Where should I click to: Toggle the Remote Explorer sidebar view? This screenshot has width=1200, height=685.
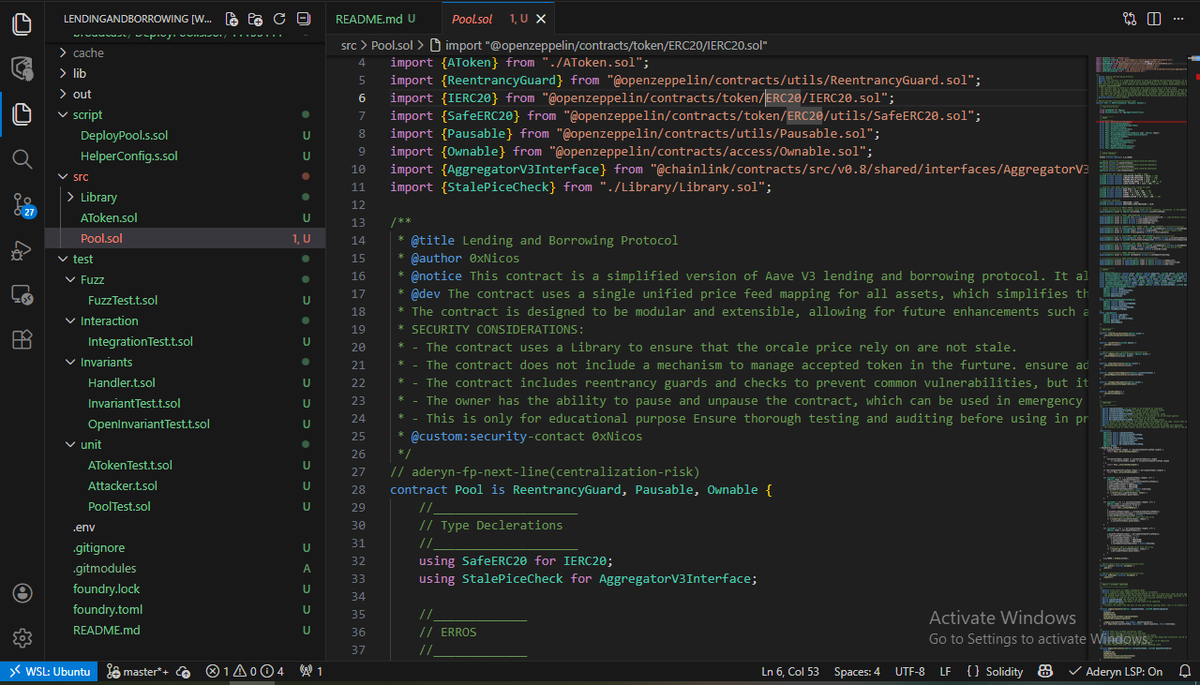[x=22, y=295]
